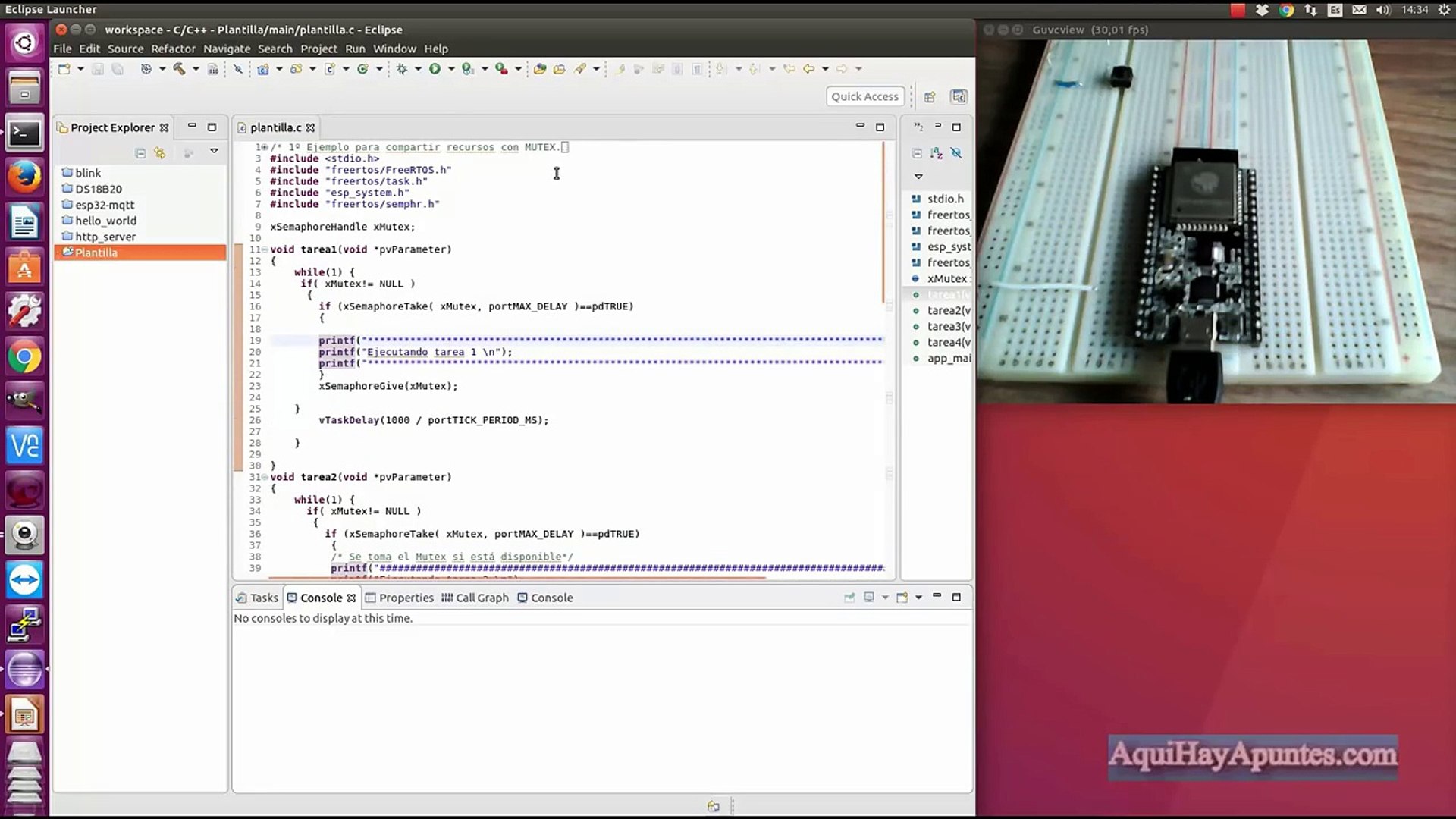This screenshot has height=819, width=1456.
Task: Collapse the tarea2 function fold marker
Action: (264, 477)
